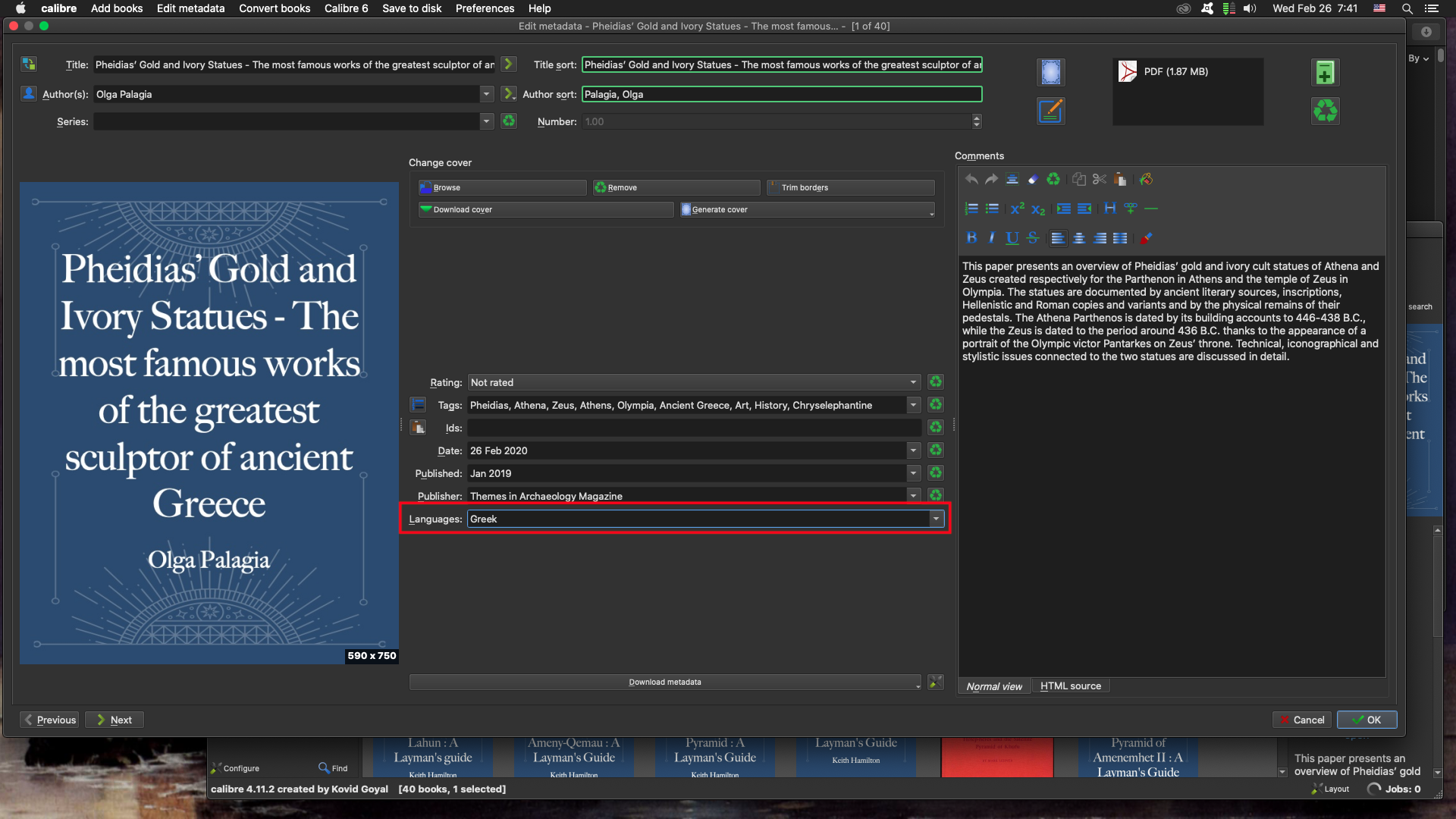This screenshot has width=1456, height=819.
Task: Click the PDF format entry in formats list
Action: [1175, 72]
